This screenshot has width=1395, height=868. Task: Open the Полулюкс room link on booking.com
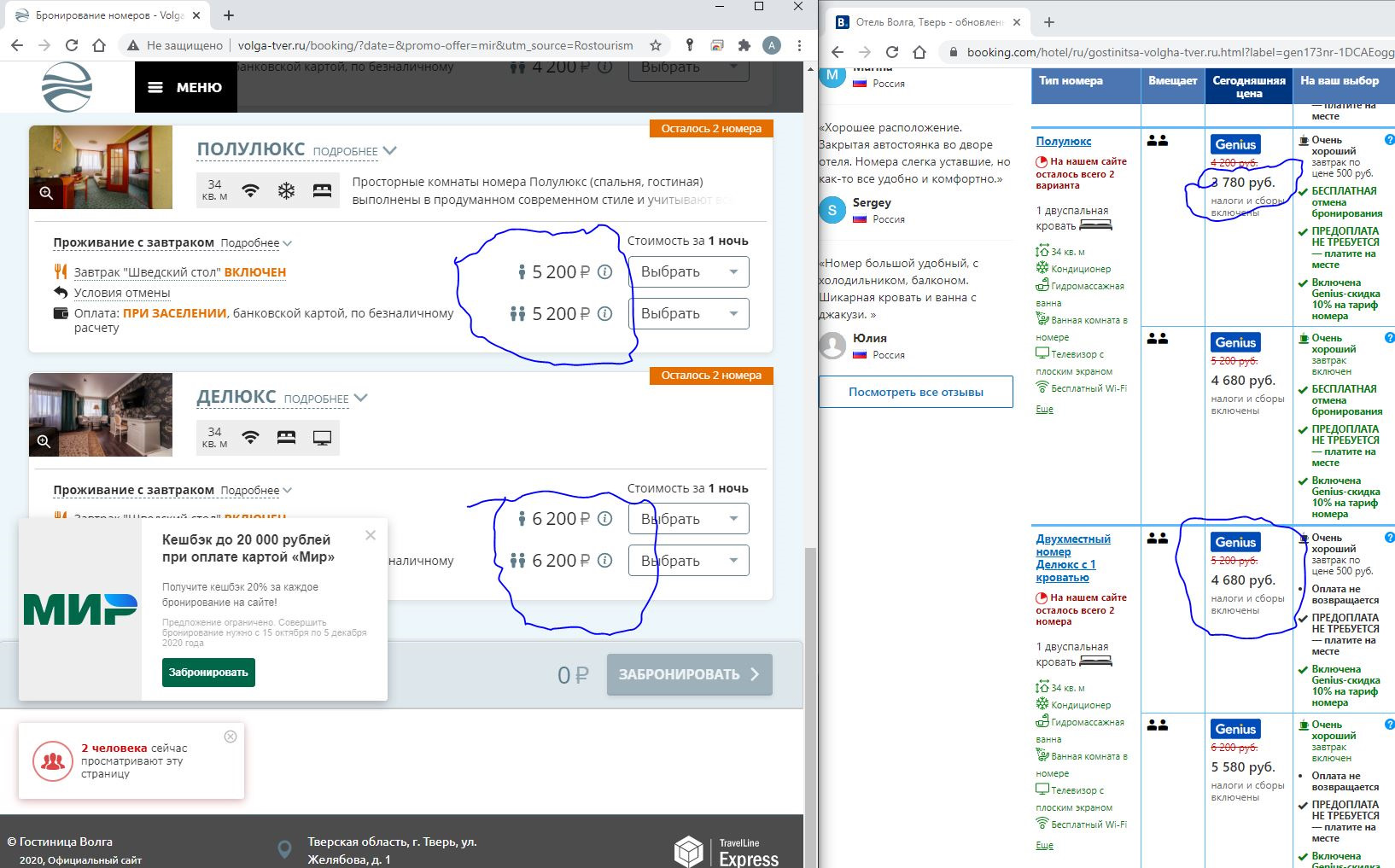pos(1063,142)
